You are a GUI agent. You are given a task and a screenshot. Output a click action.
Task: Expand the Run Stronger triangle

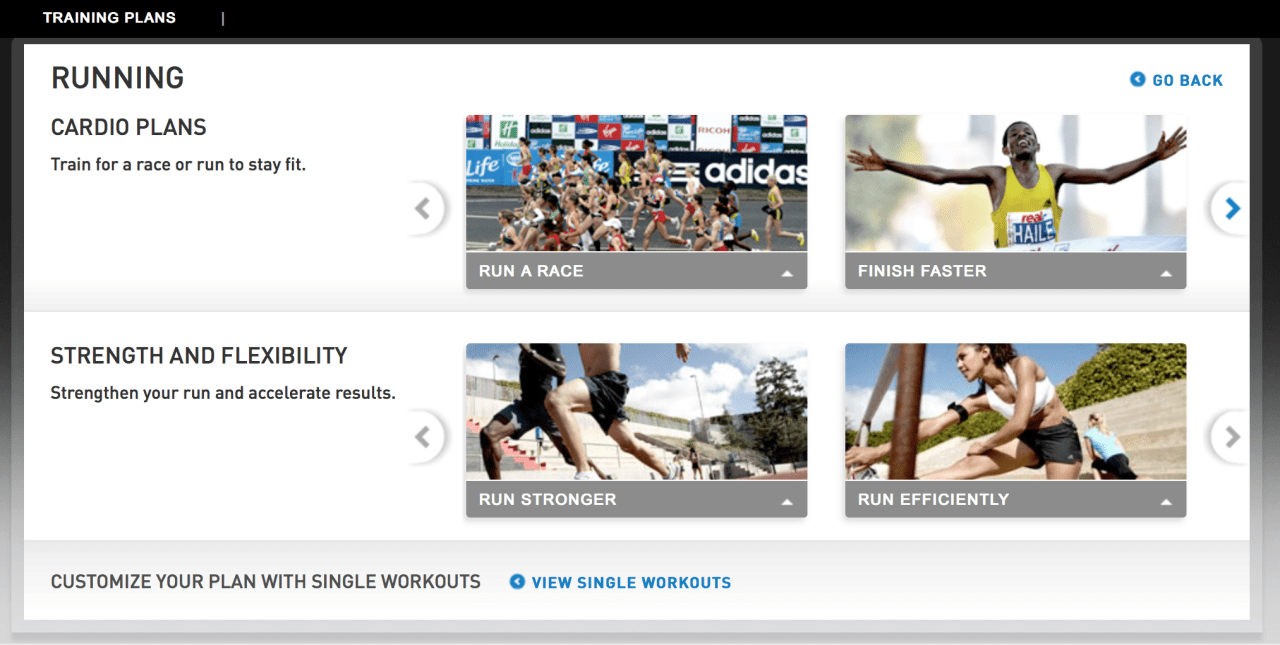pos(787,501)
